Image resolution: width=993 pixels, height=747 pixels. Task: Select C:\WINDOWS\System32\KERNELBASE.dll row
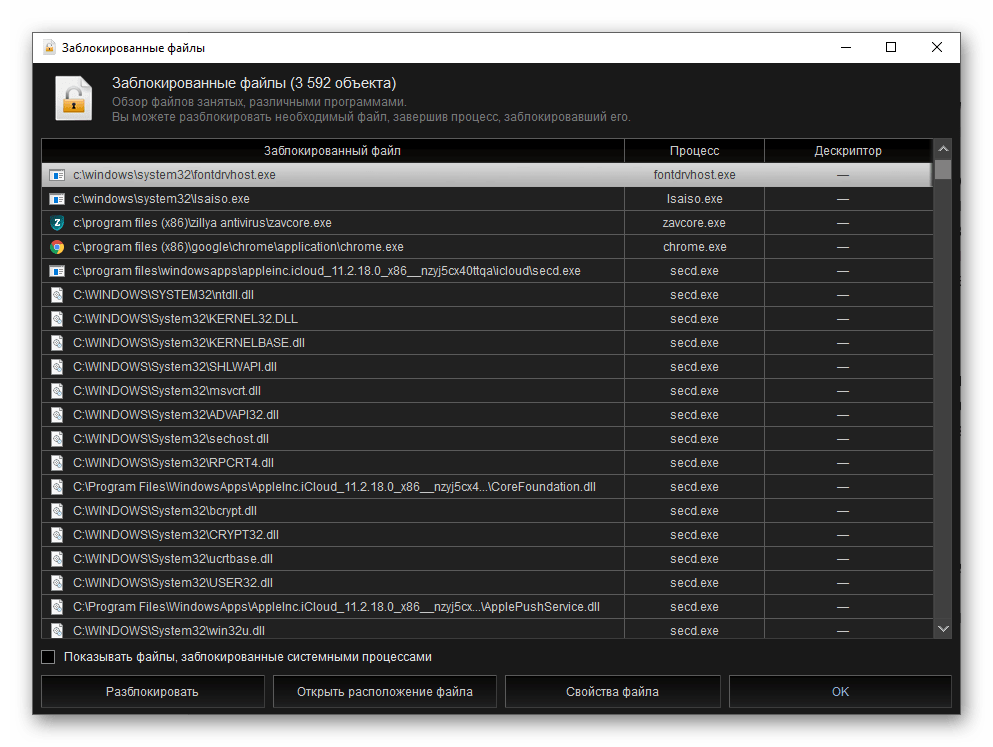[x=487, y=343]
